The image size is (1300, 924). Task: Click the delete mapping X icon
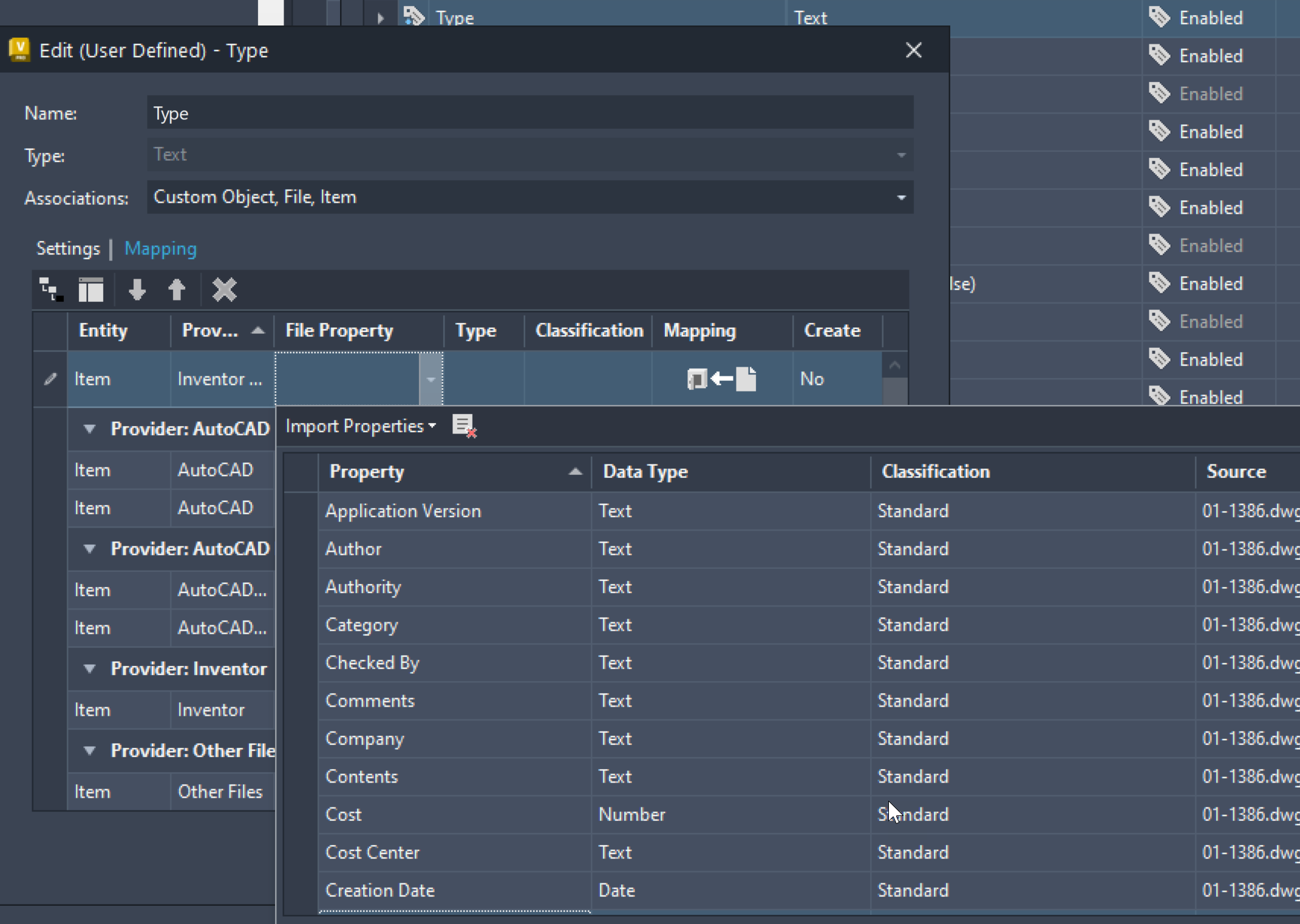(224, 290)
